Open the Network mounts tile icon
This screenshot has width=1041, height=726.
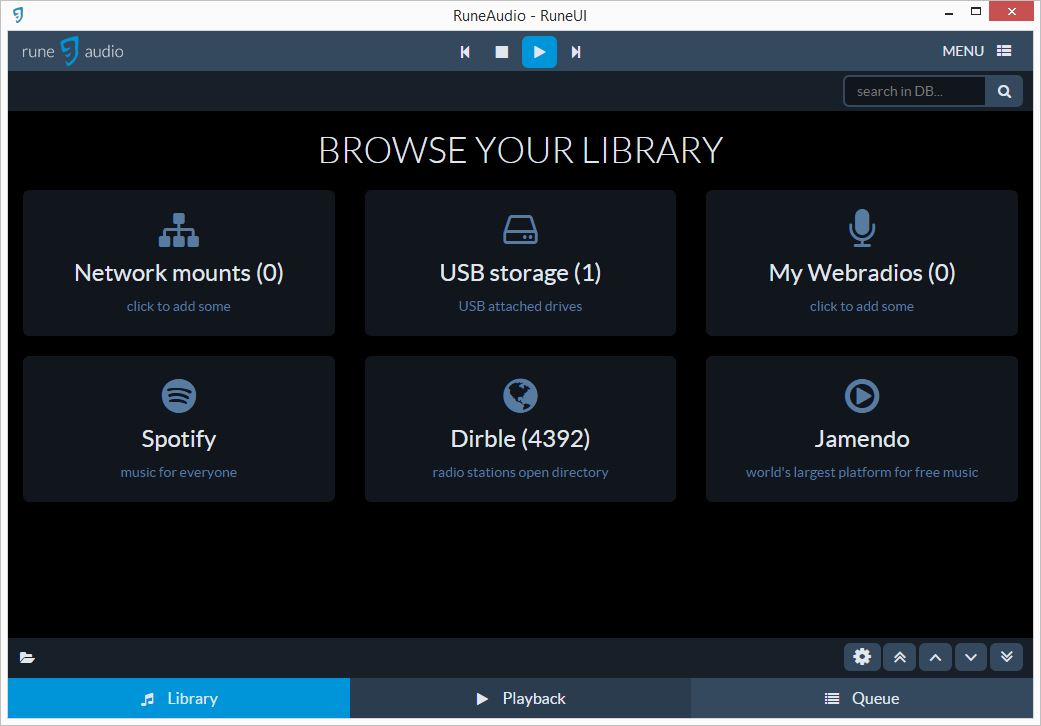pos(179,230)
